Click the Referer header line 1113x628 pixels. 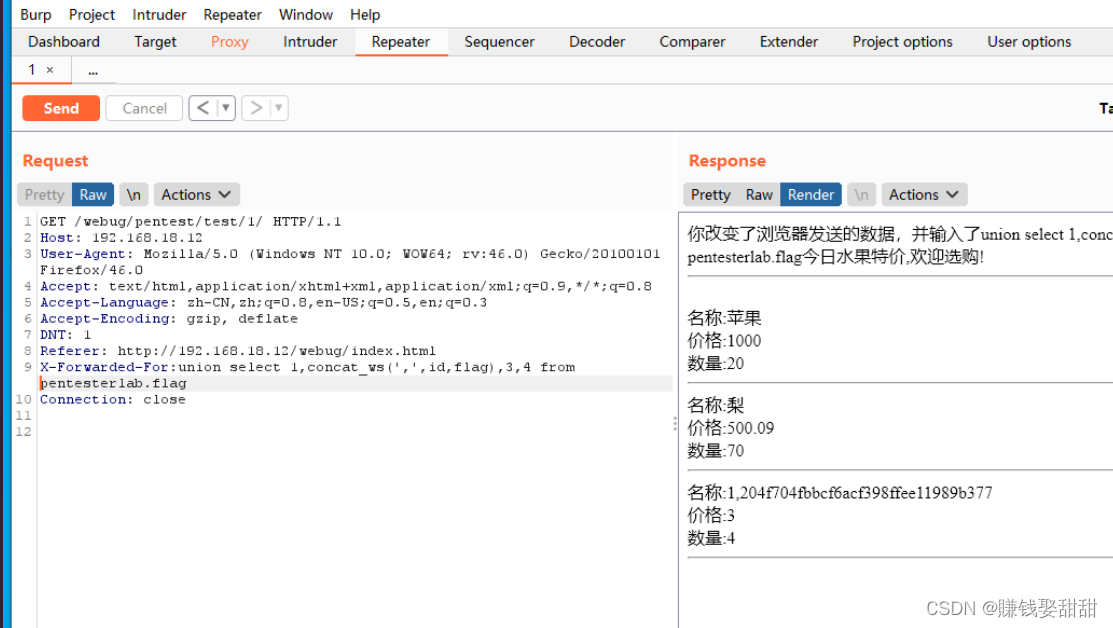[238, 351]
